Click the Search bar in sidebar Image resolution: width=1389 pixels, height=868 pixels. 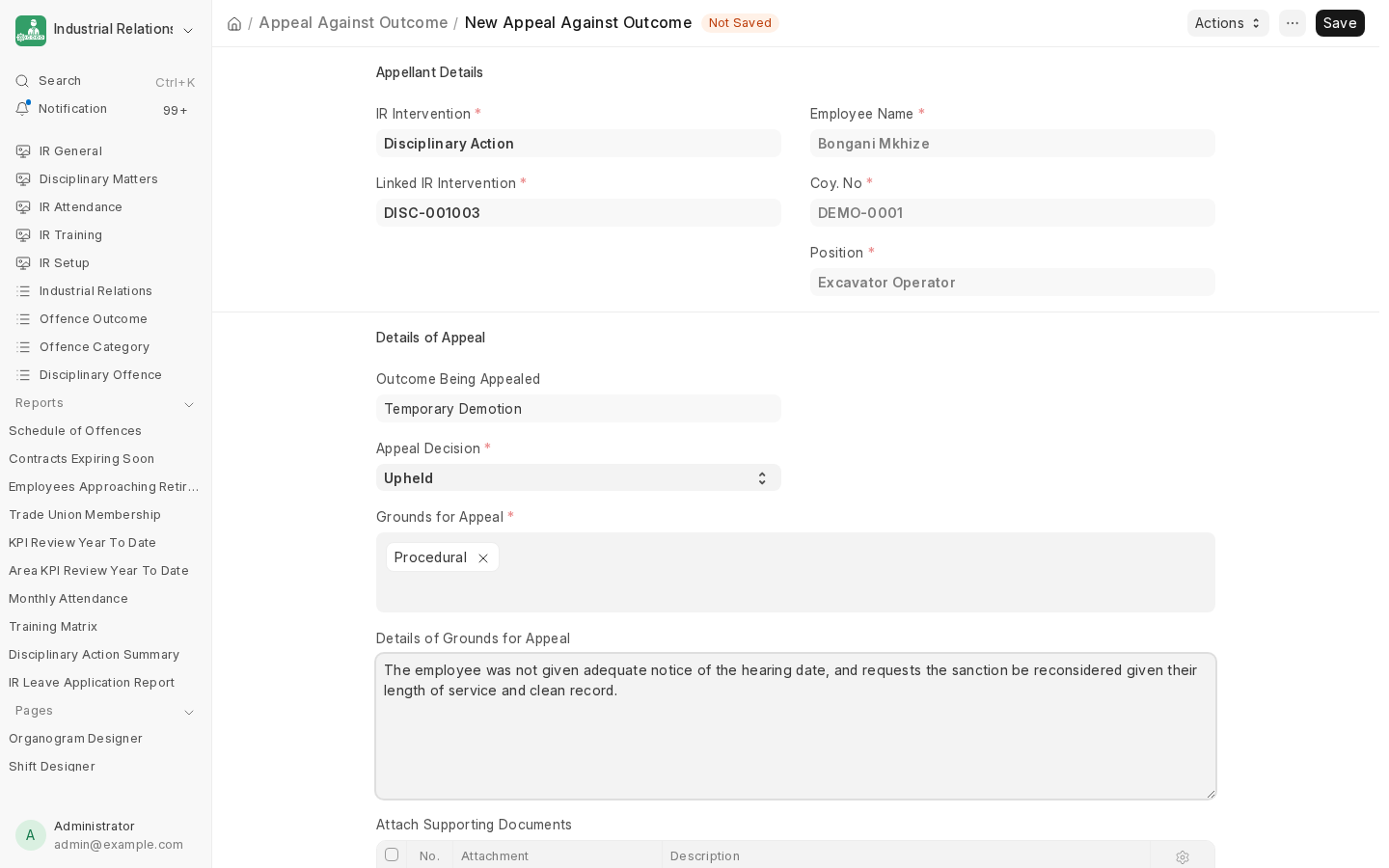click(105, 81)
